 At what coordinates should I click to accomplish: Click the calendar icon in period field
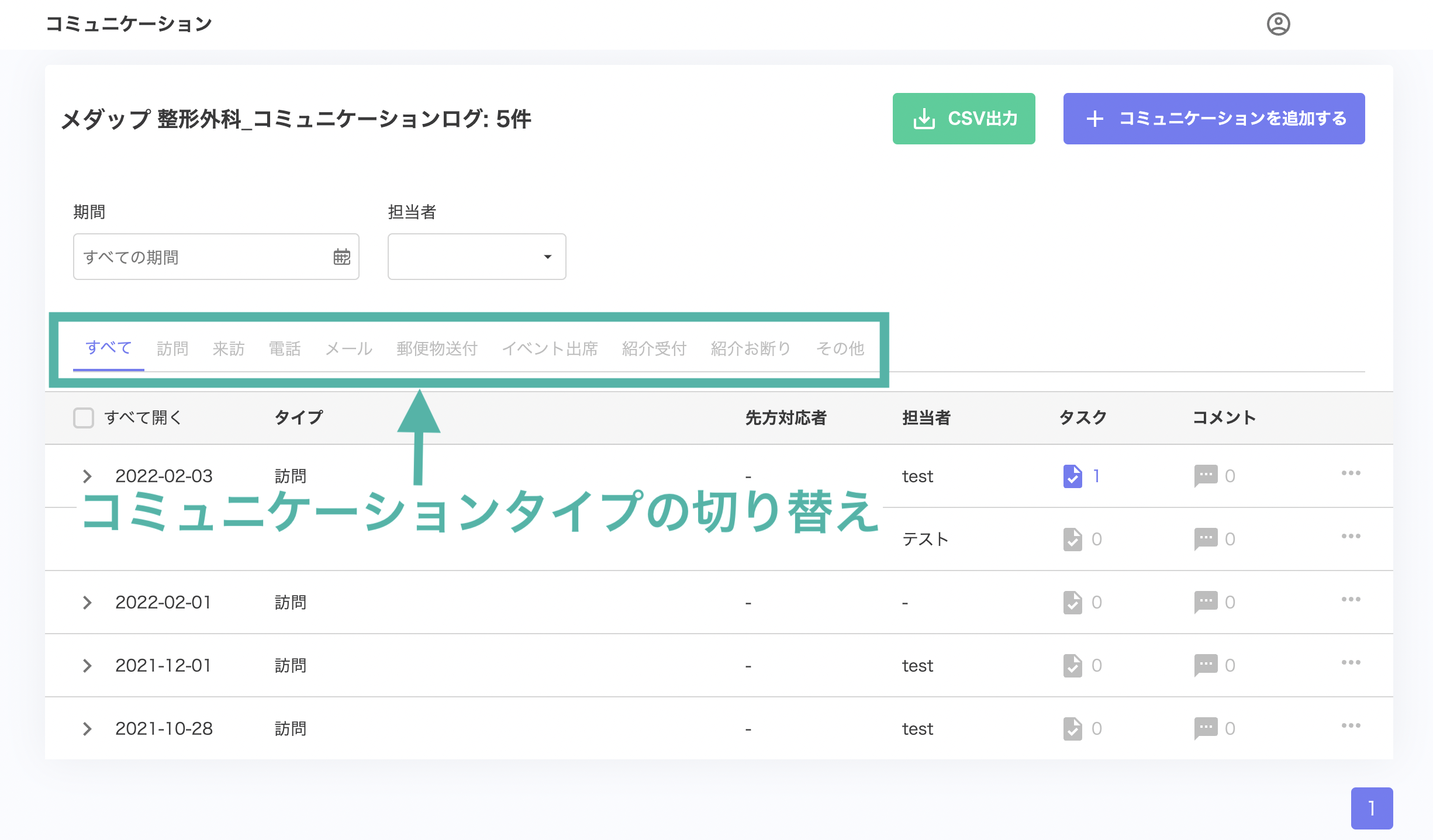[342, 257]
